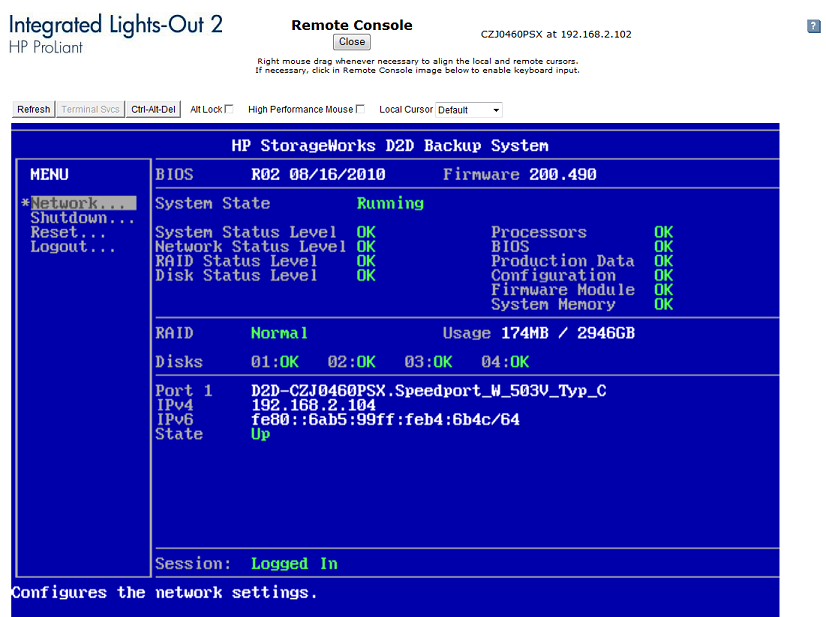Click the BIOS version R02 08/16/2010
This screenshot has width=826, height=617.
318,174
